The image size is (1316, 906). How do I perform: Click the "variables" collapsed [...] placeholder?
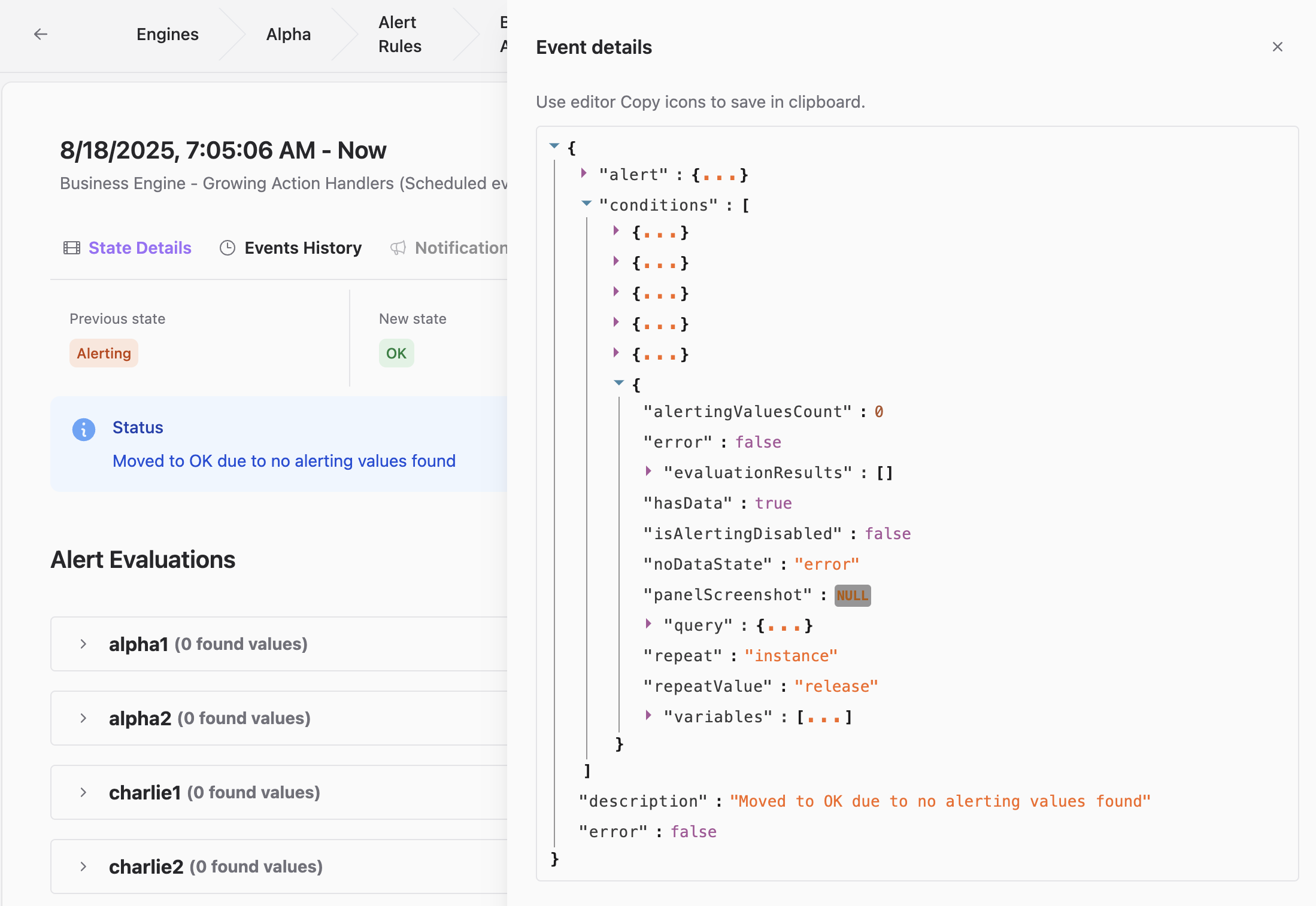[824, 717]
